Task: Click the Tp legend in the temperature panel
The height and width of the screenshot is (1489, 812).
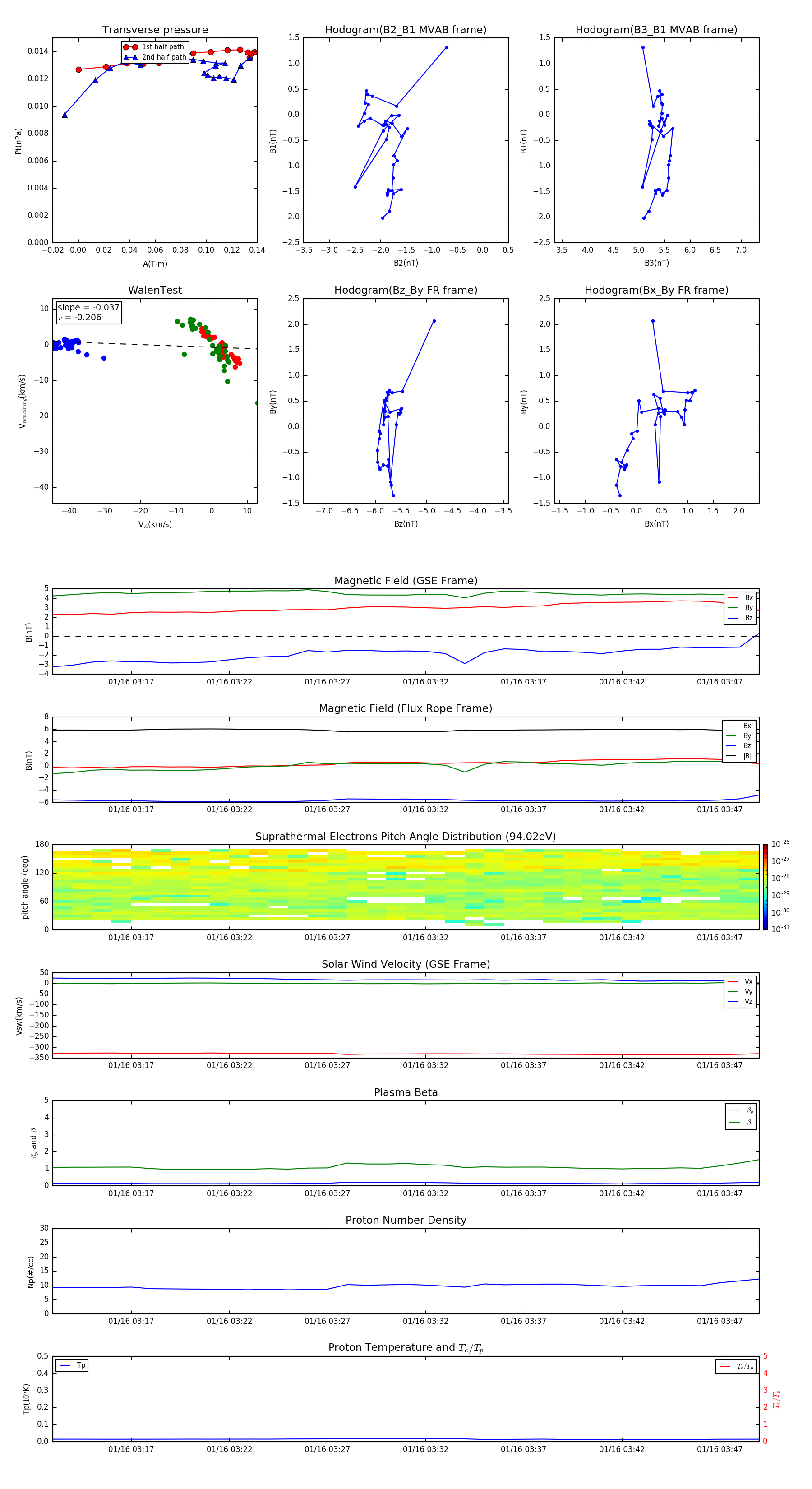Action: coord(72,1366)
